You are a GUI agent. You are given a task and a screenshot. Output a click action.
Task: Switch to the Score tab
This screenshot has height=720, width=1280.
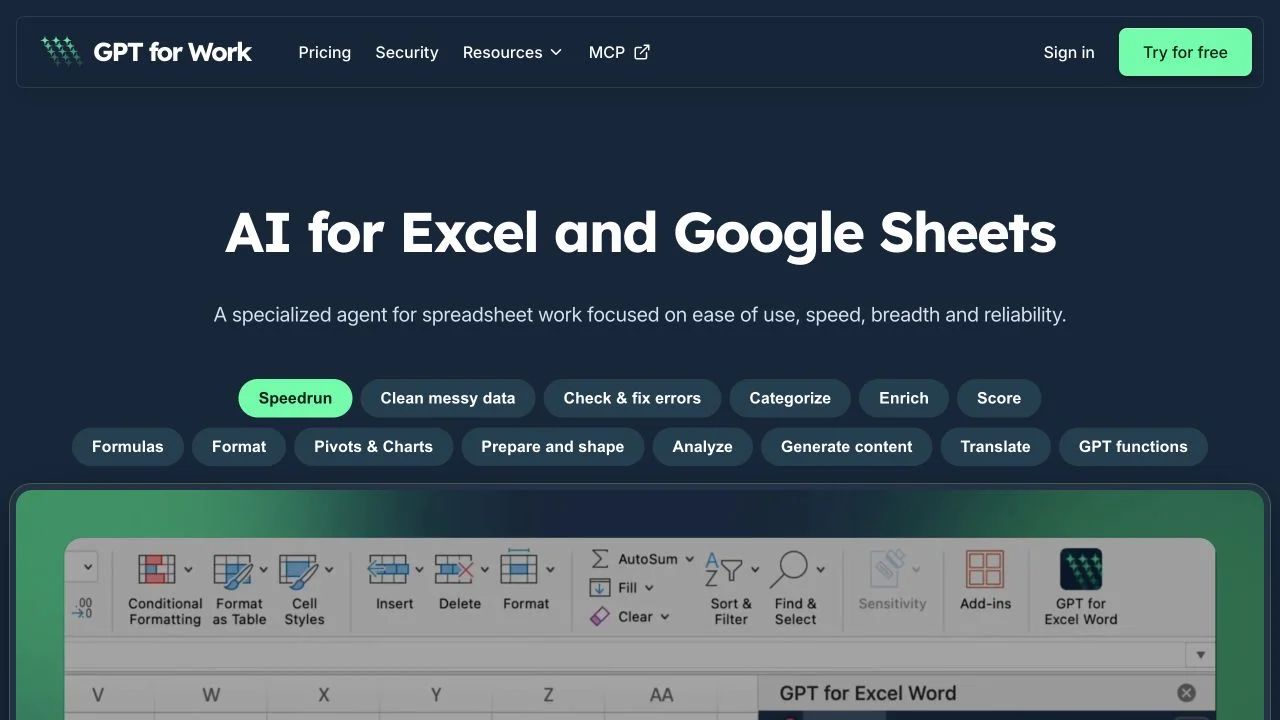click(x=999, y=398)
